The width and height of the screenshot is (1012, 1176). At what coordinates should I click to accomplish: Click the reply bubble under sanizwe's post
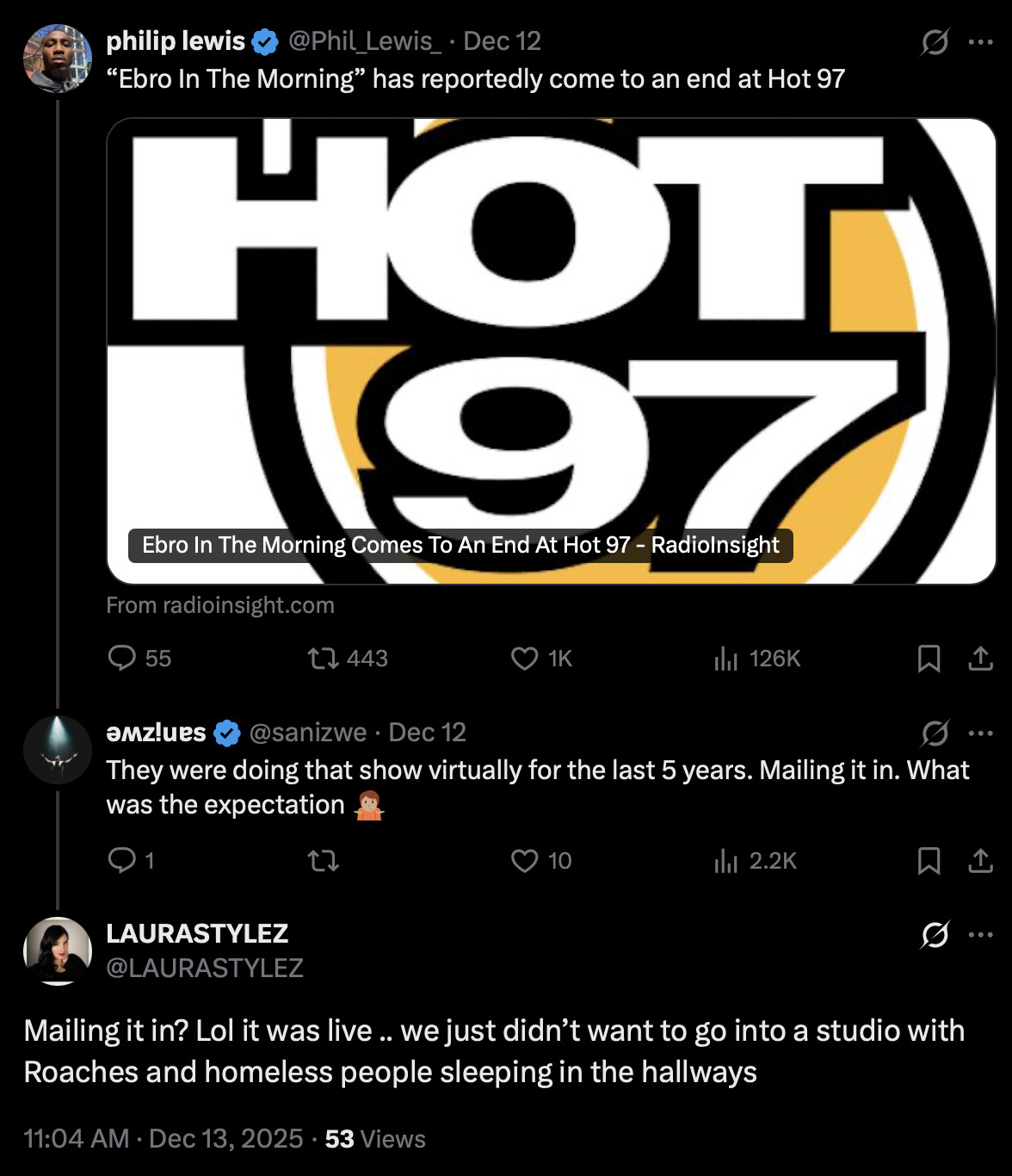(x=123, y=859)
